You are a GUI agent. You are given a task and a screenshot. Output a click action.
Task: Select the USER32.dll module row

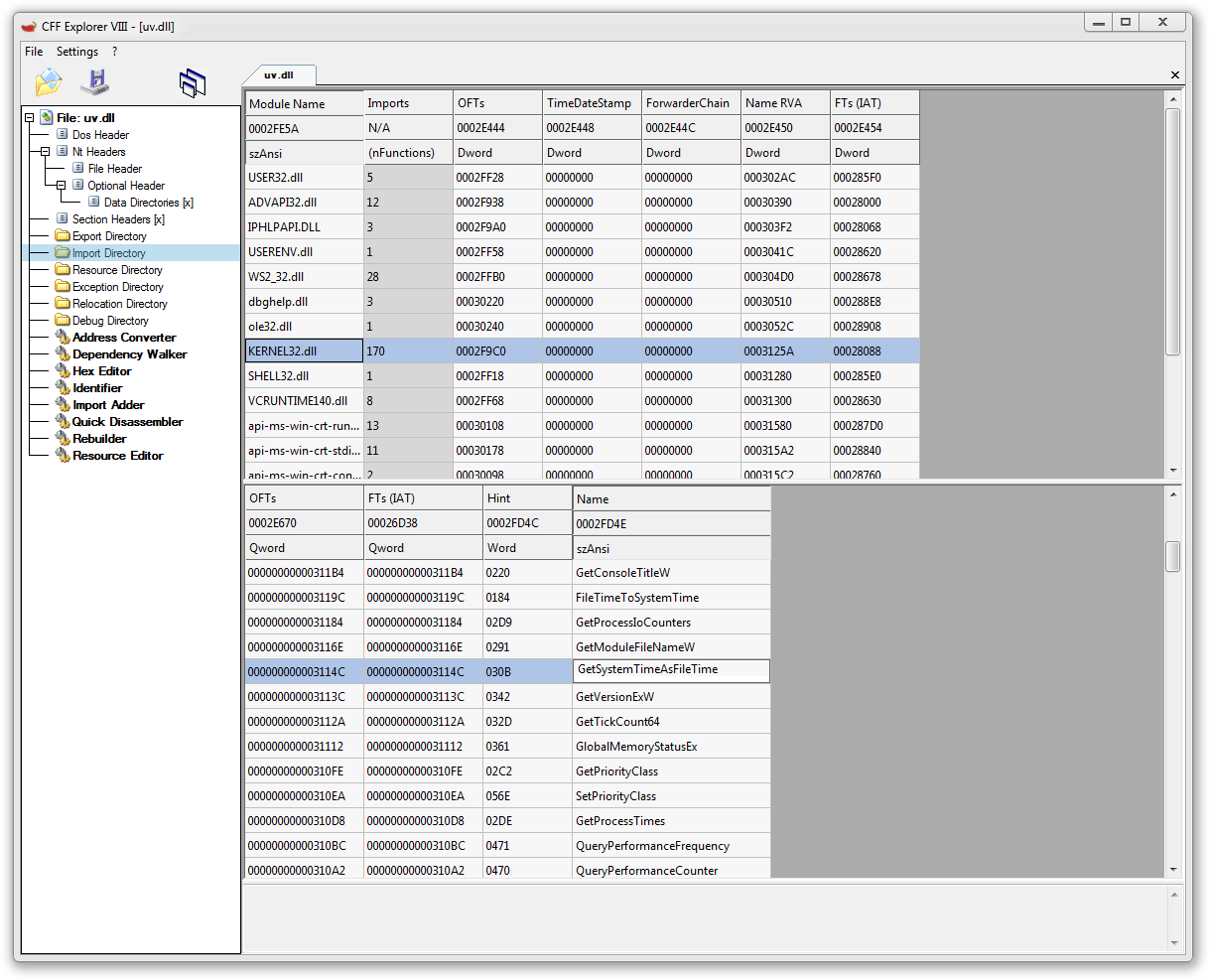(582, 178)
